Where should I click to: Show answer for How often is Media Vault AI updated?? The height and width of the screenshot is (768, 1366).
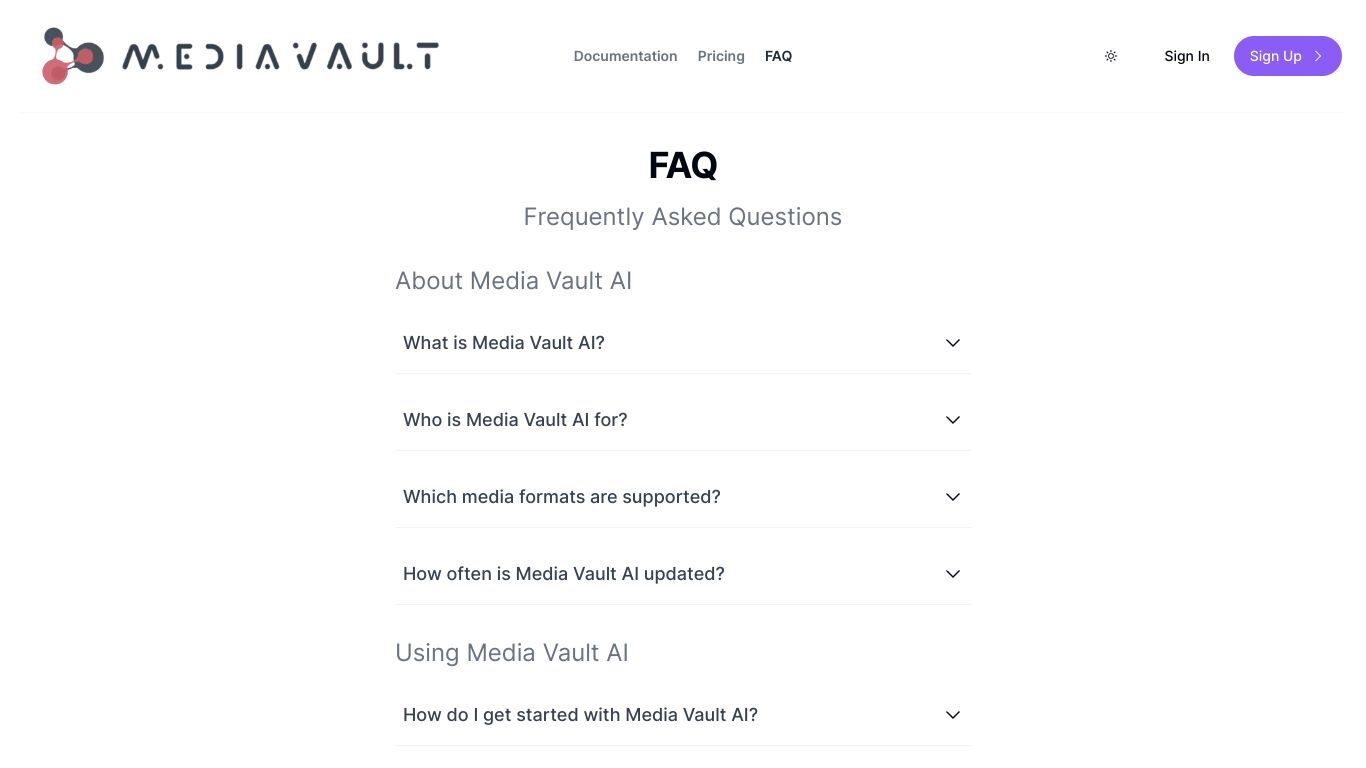(x=683, y=574)
